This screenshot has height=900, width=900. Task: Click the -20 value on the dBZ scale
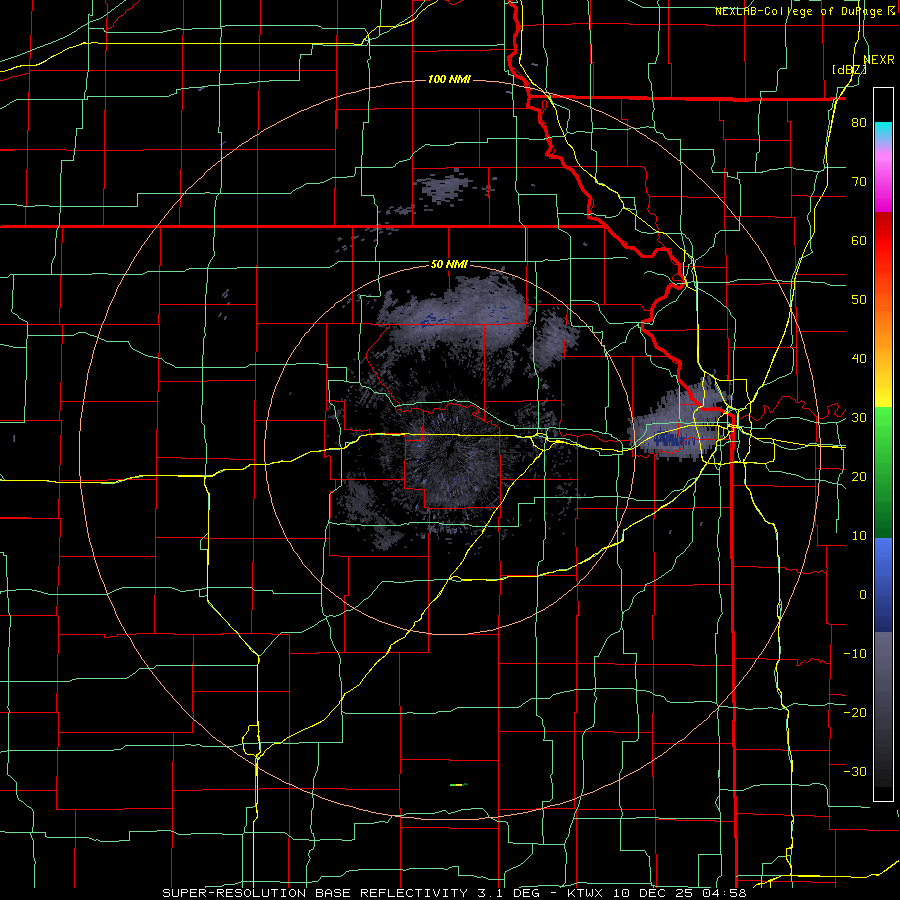(x=855, y=712)
